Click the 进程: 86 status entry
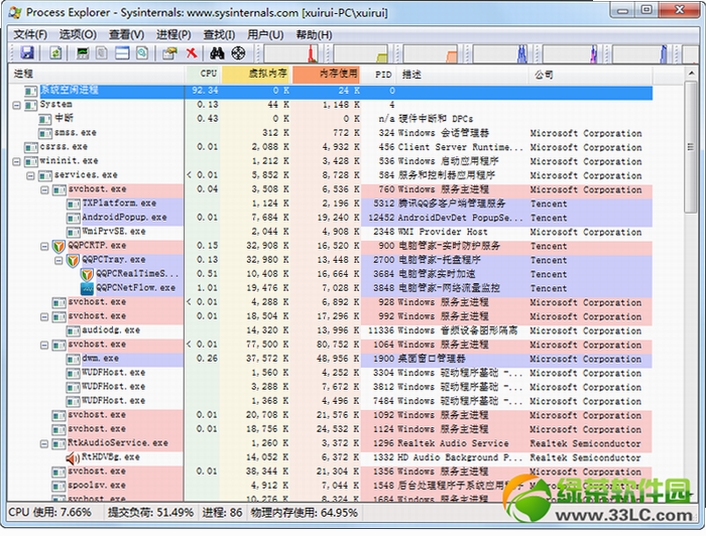The height and width of the screenshot is (536, 706). coord(222,513)
